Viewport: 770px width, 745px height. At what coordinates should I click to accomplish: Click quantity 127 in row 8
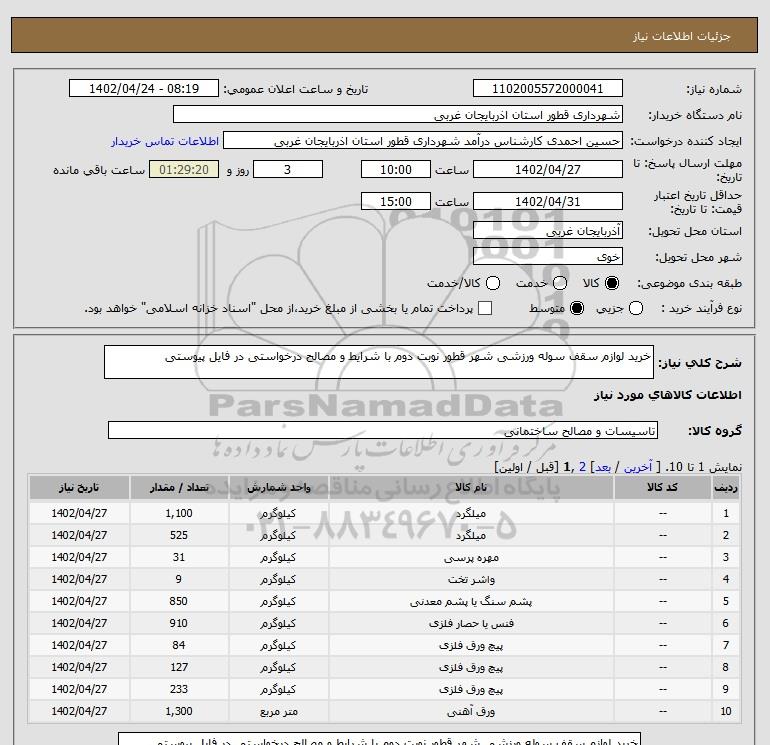pos(179,667)
